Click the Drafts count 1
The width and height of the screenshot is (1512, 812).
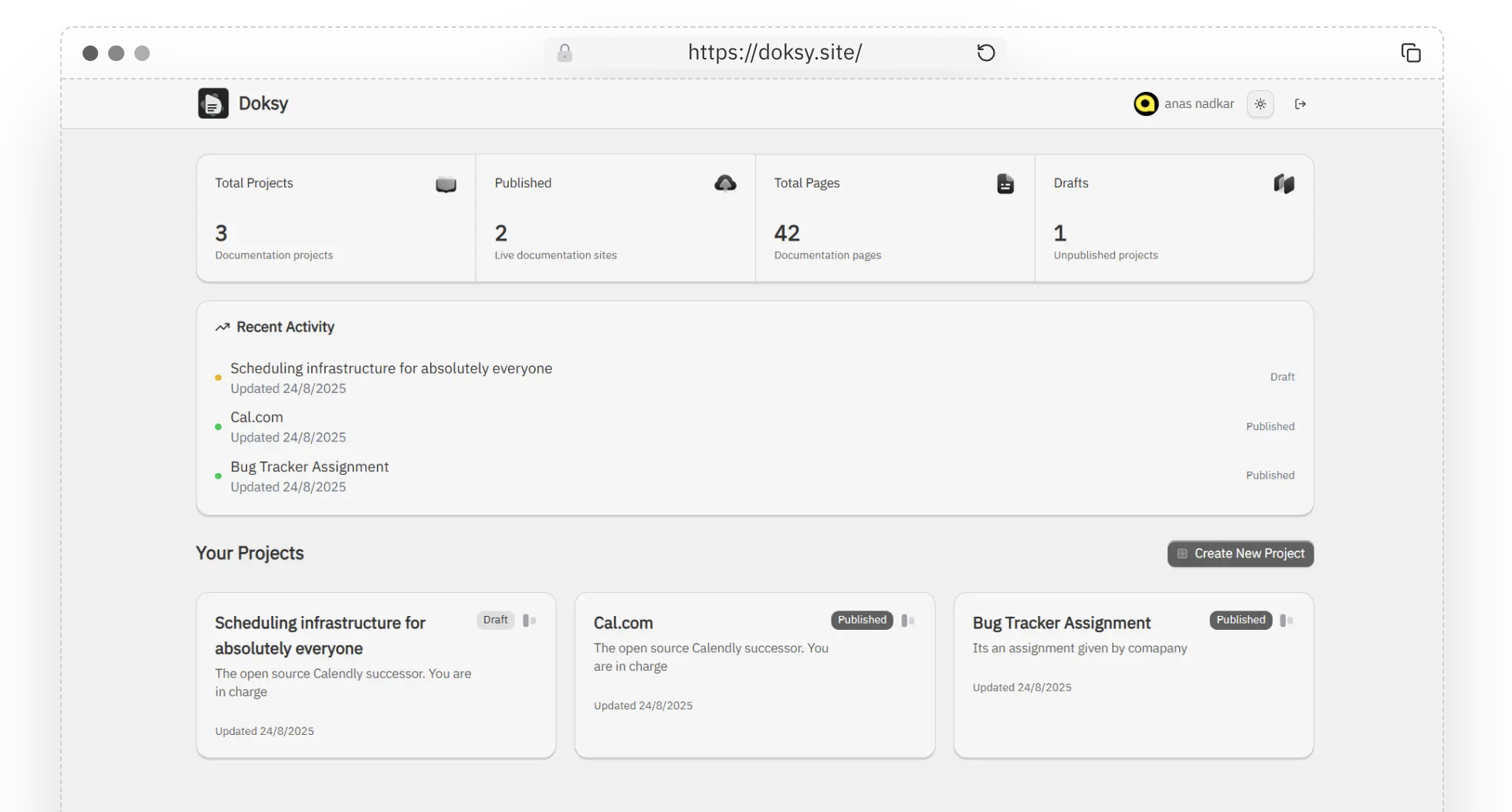click(x=1060, y=233)
